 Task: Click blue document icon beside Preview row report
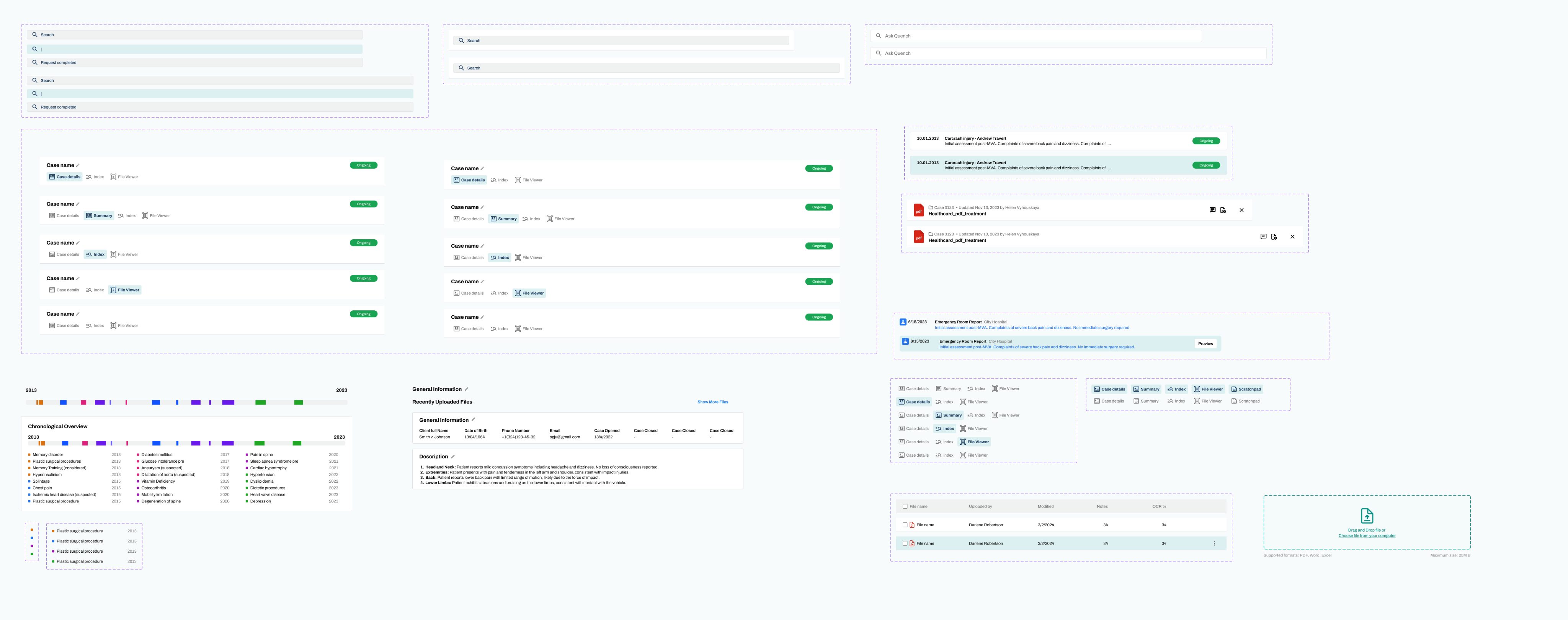pos(905,341)
